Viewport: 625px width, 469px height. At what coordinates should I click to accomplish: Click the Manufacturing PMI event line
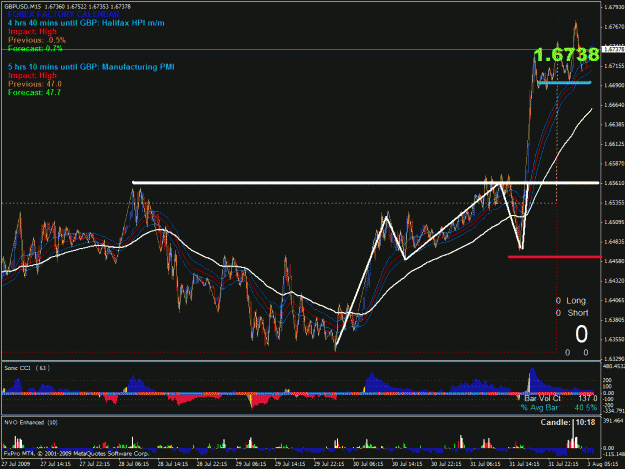91,67
